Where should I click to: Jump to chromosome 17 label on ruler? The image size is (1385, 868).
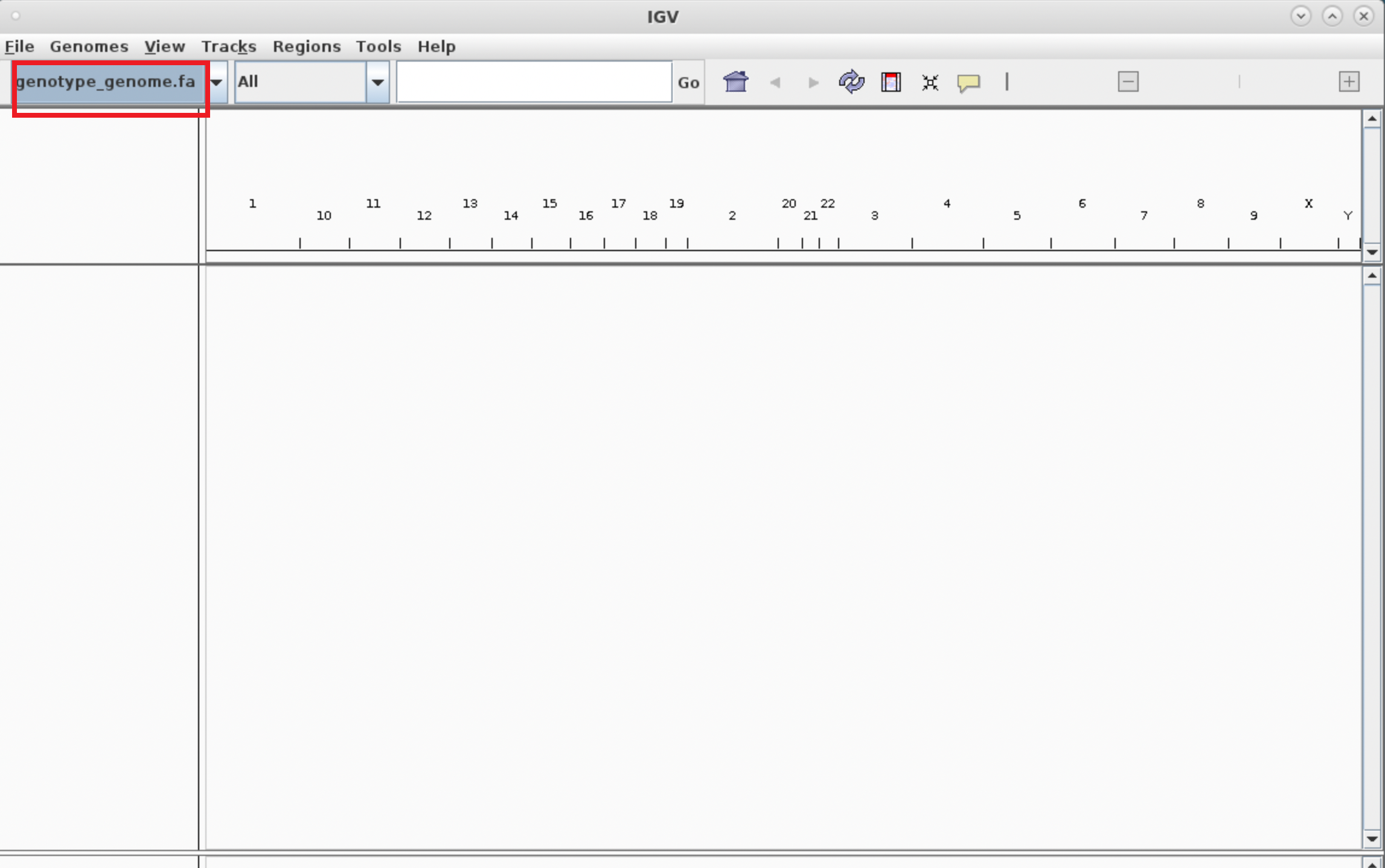point(618,203)
